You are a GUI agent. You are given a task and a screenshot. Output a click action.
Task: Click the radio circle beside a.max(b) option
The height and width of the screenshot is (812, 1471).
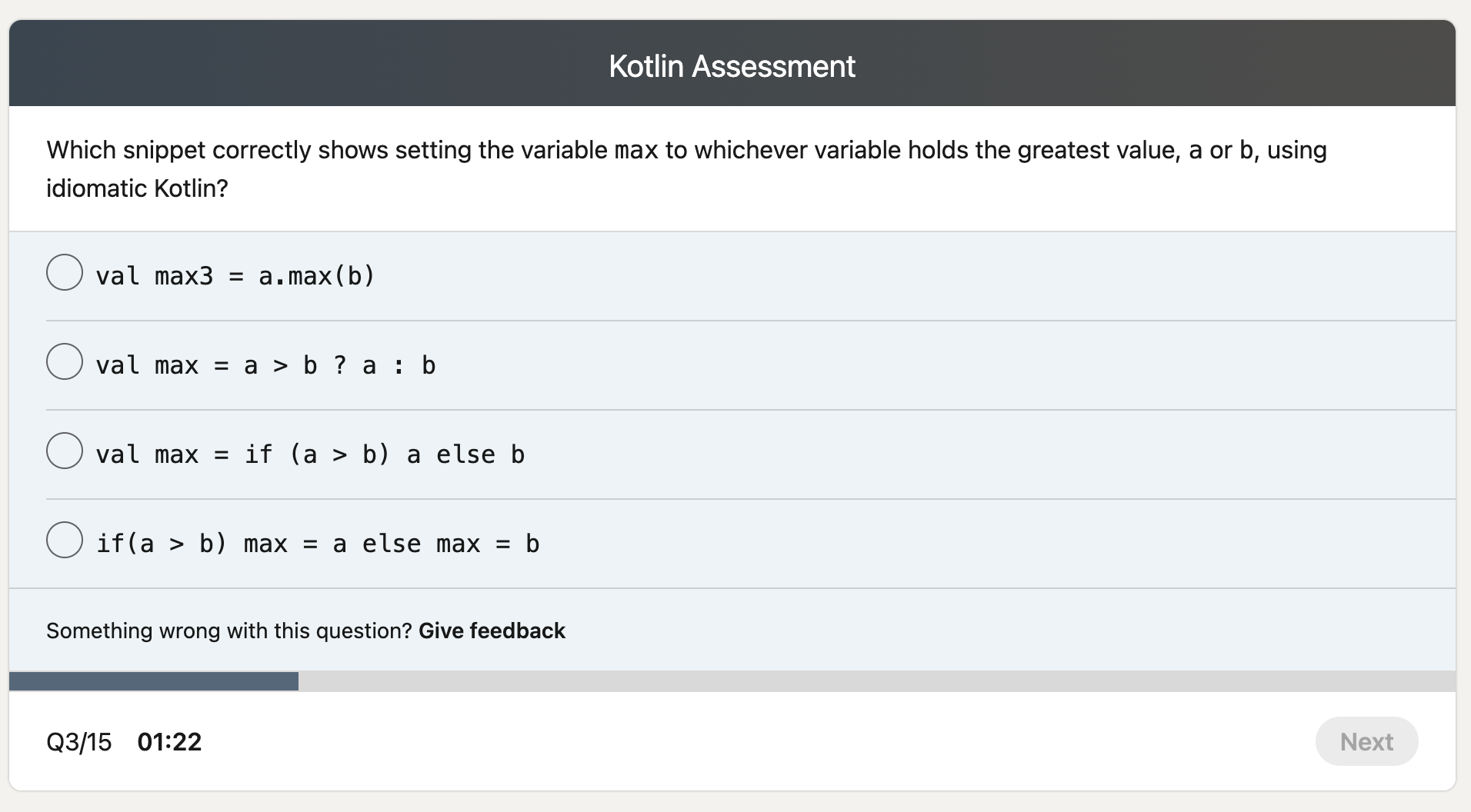65,271
